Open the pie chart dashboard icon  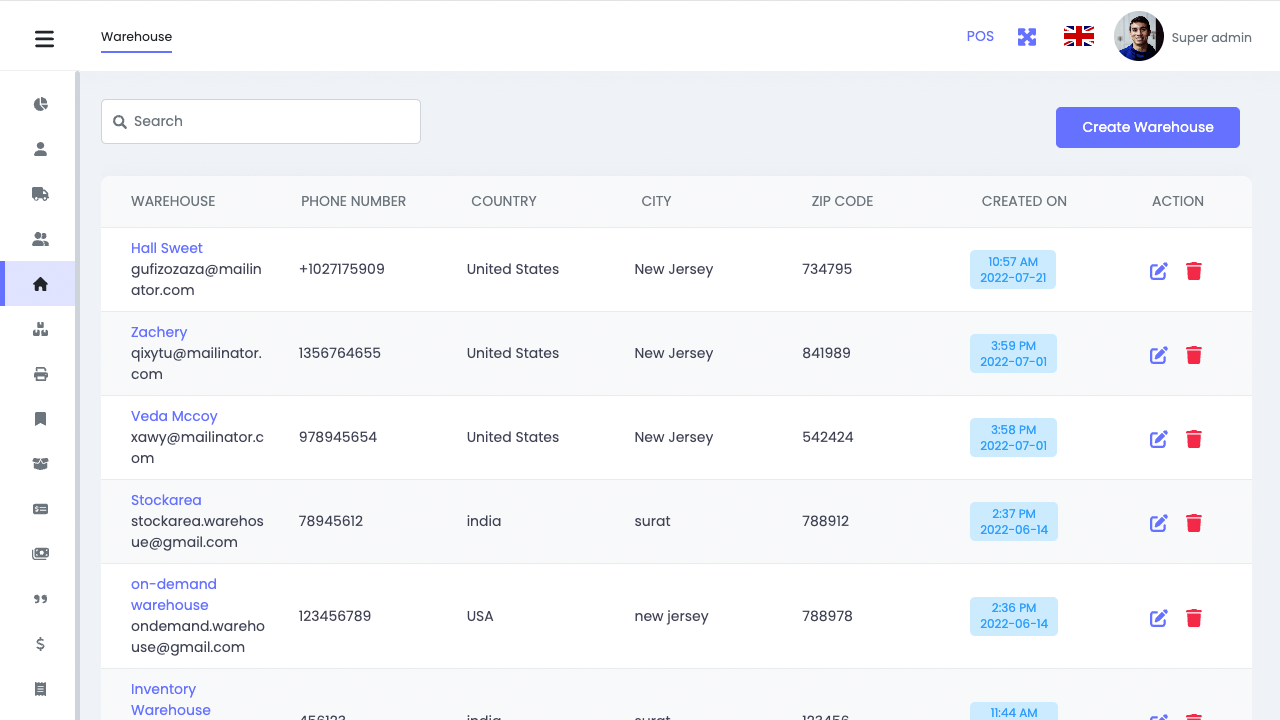[x=40, y=104]
